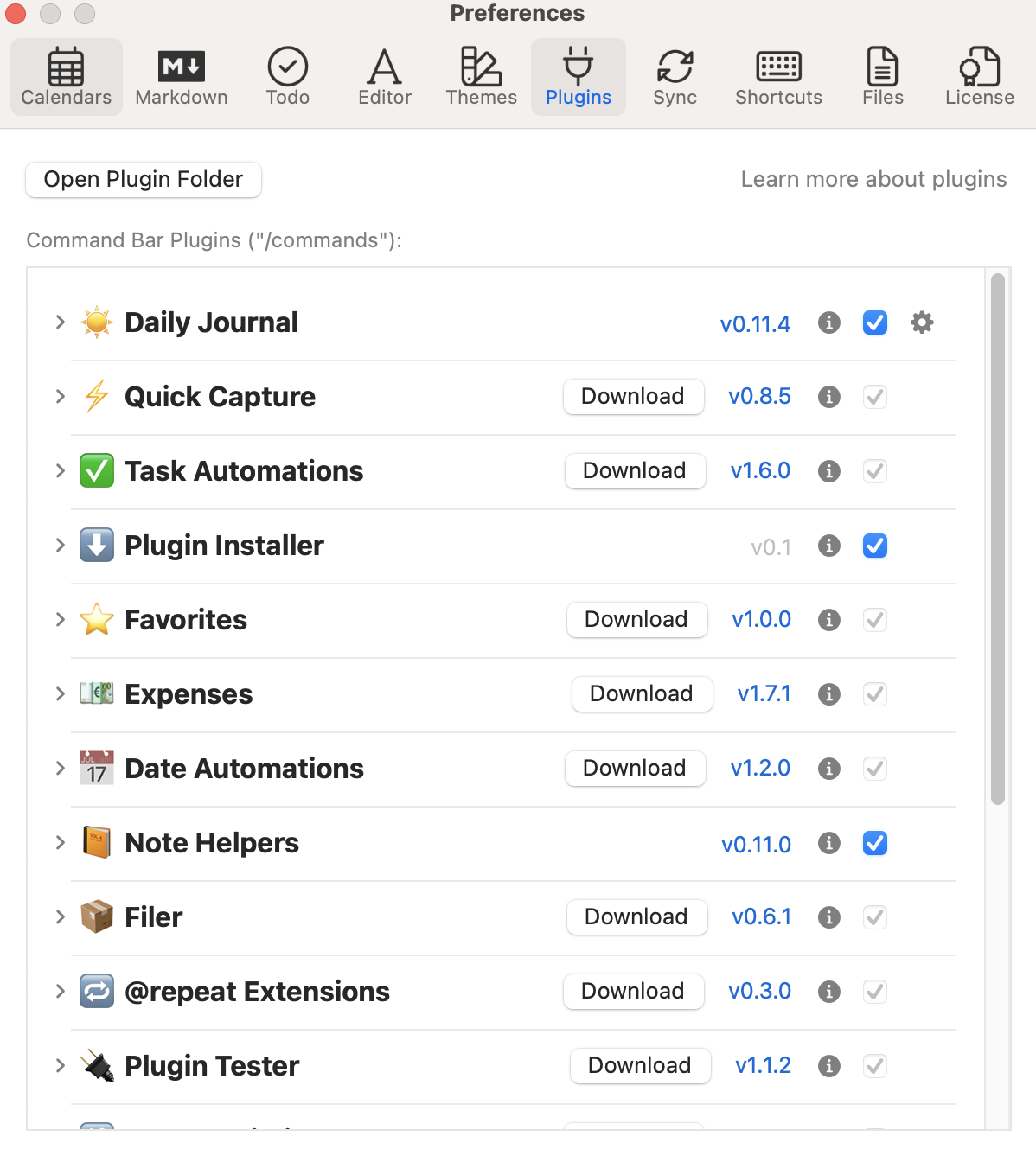This screenshot has width=1036, height=1162.
Task: Open the Learn more about plugins link
Action: pos(873,179)
